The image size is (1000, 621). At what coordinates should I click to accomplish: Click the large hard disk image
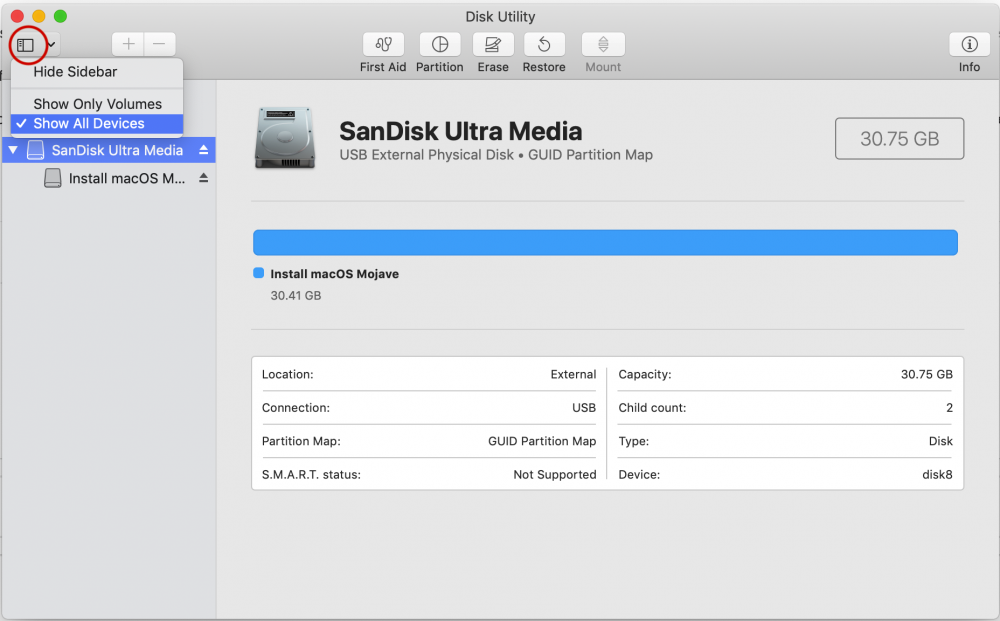pos(285,138)
